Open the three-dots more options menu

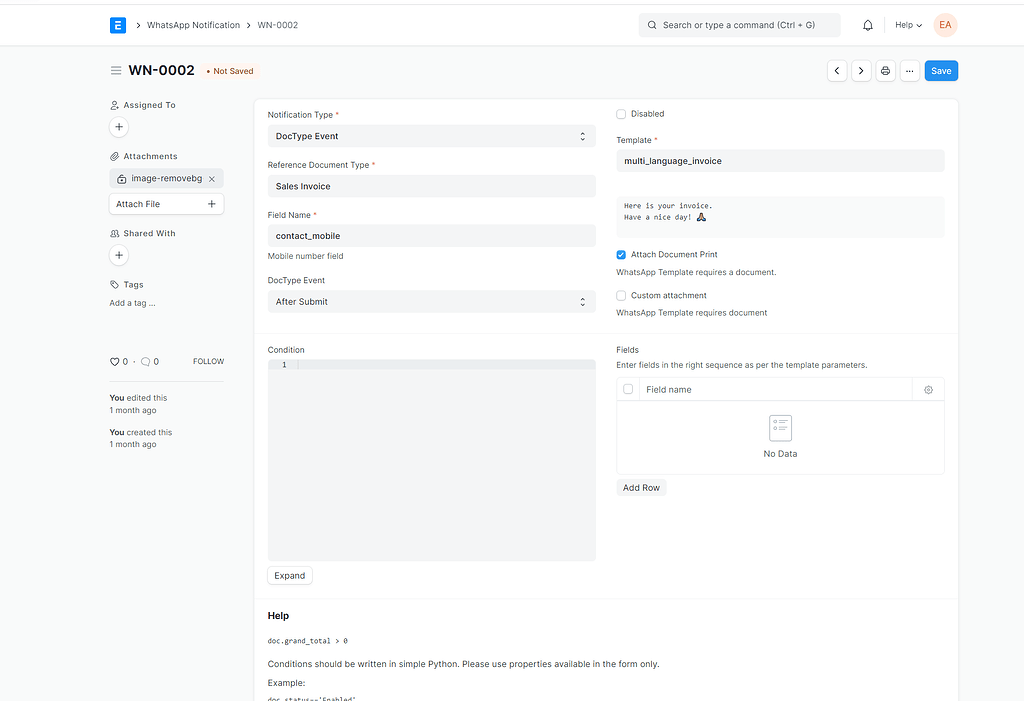point(909,71)
